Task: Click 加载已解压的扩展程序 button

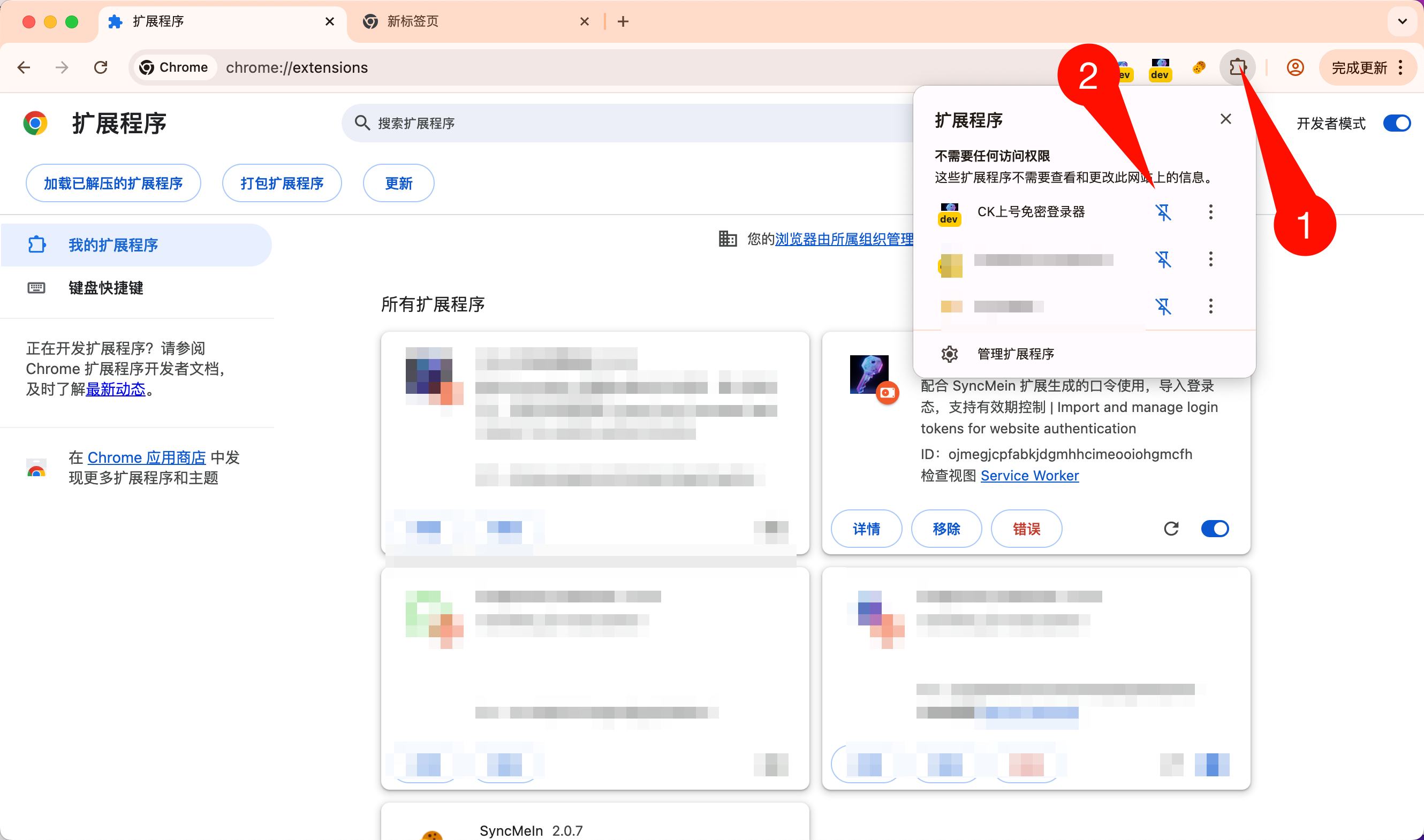Action: [113, 183]
